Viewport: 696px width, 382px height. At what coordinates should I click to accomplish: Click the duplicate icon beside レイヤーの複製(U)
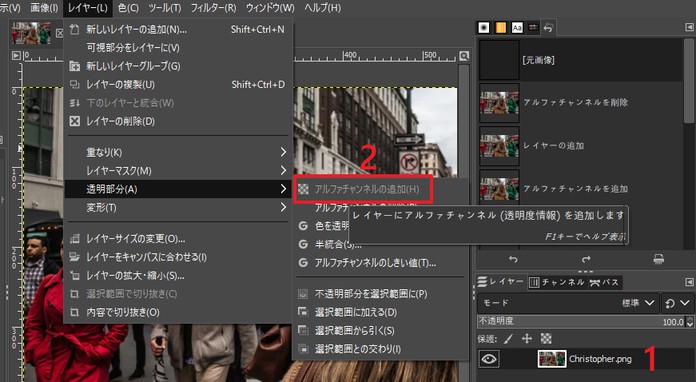75,84
